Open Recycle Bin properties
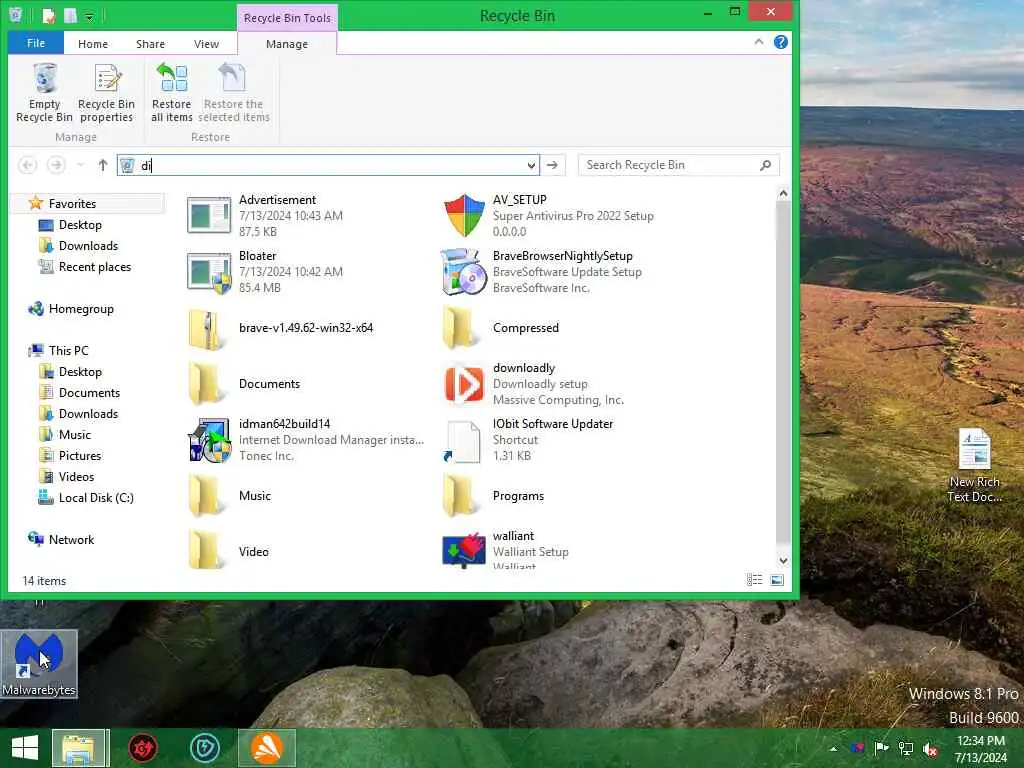 coord(106,93)
